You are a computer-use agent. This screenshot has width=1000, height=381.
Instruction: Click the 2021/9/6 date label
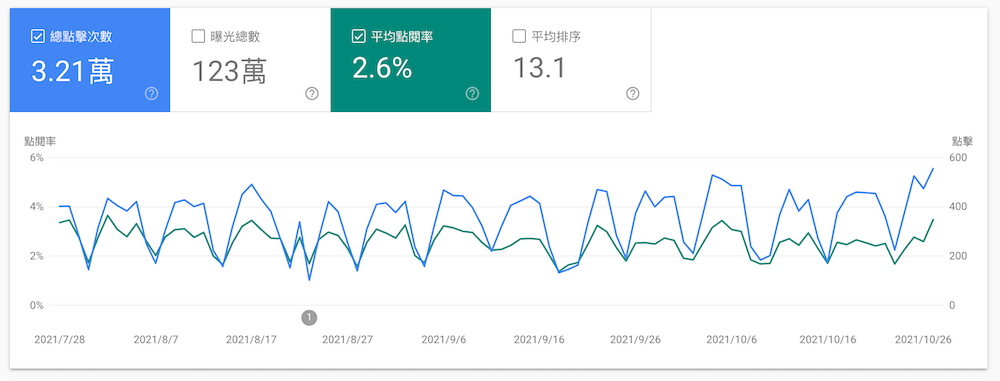[444, 340]
